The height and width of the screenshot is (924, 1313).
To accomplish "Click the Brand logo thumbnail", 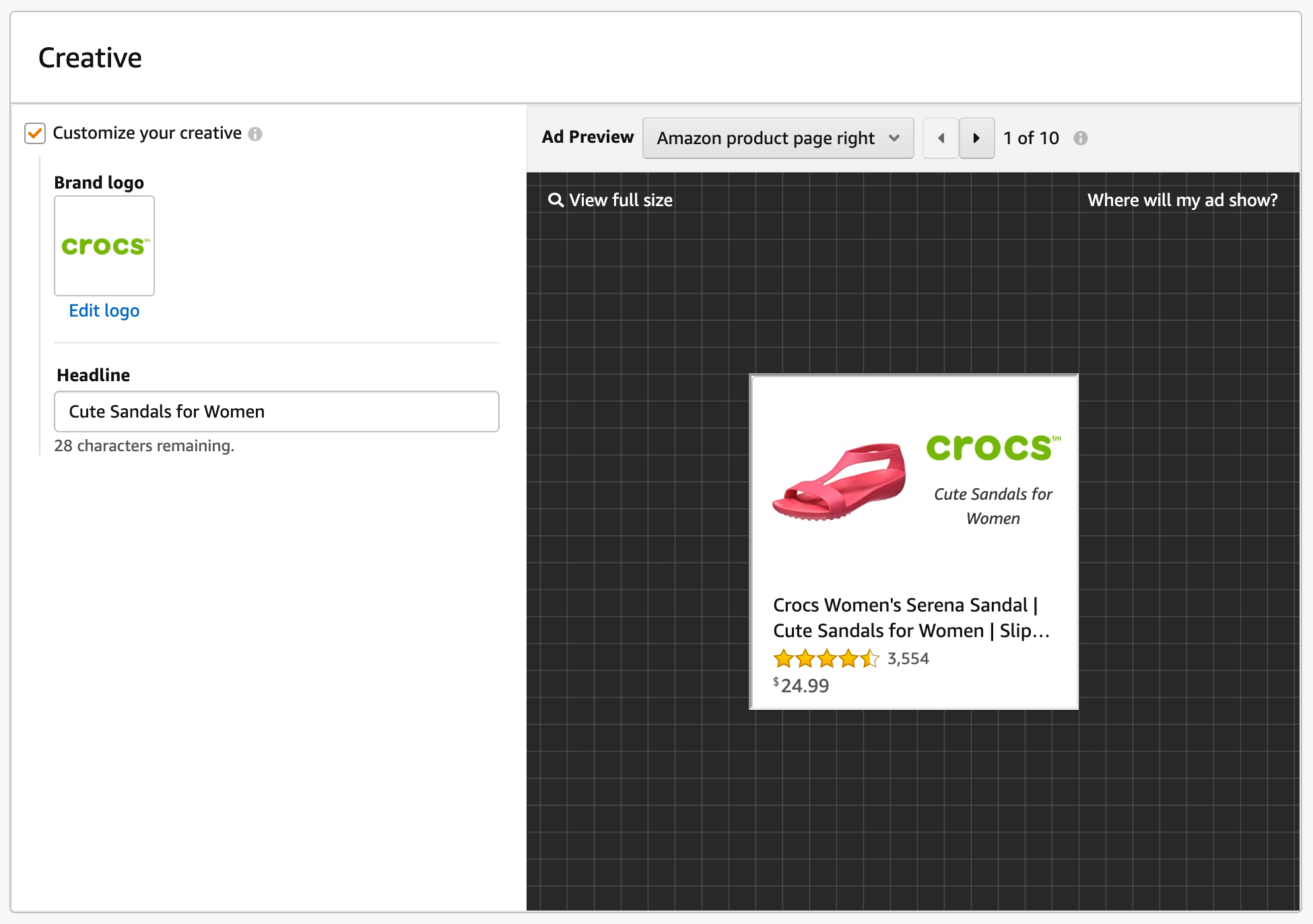I will (104, 246).
